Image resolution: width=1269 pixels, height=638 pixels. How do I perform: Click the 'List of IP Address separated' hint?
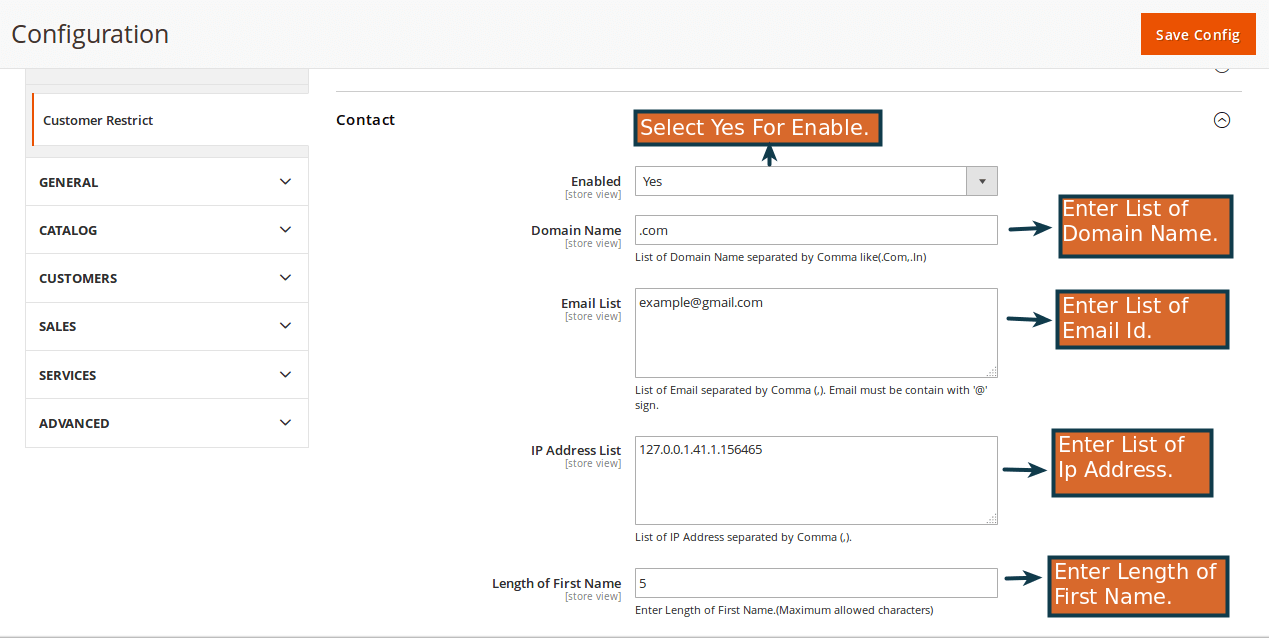click(743, 537)
